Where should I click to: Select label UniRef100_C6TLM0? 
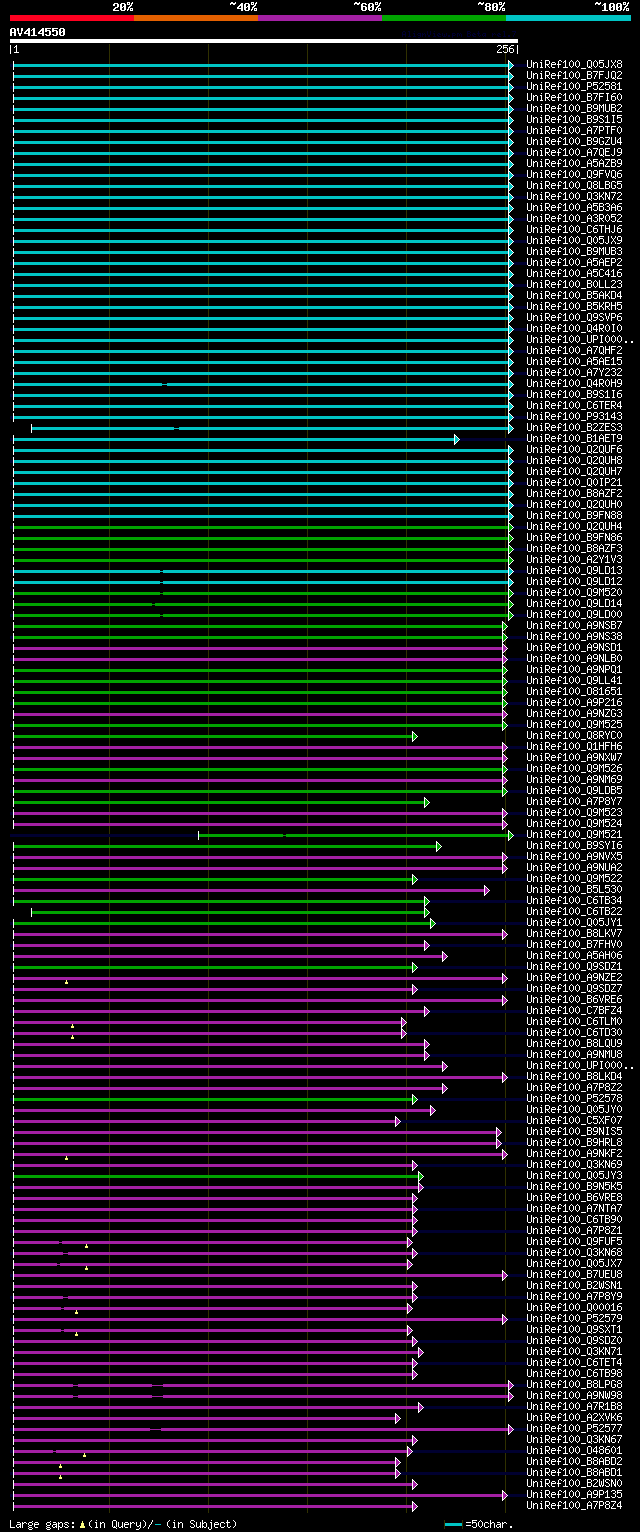tap(574, 1021)
